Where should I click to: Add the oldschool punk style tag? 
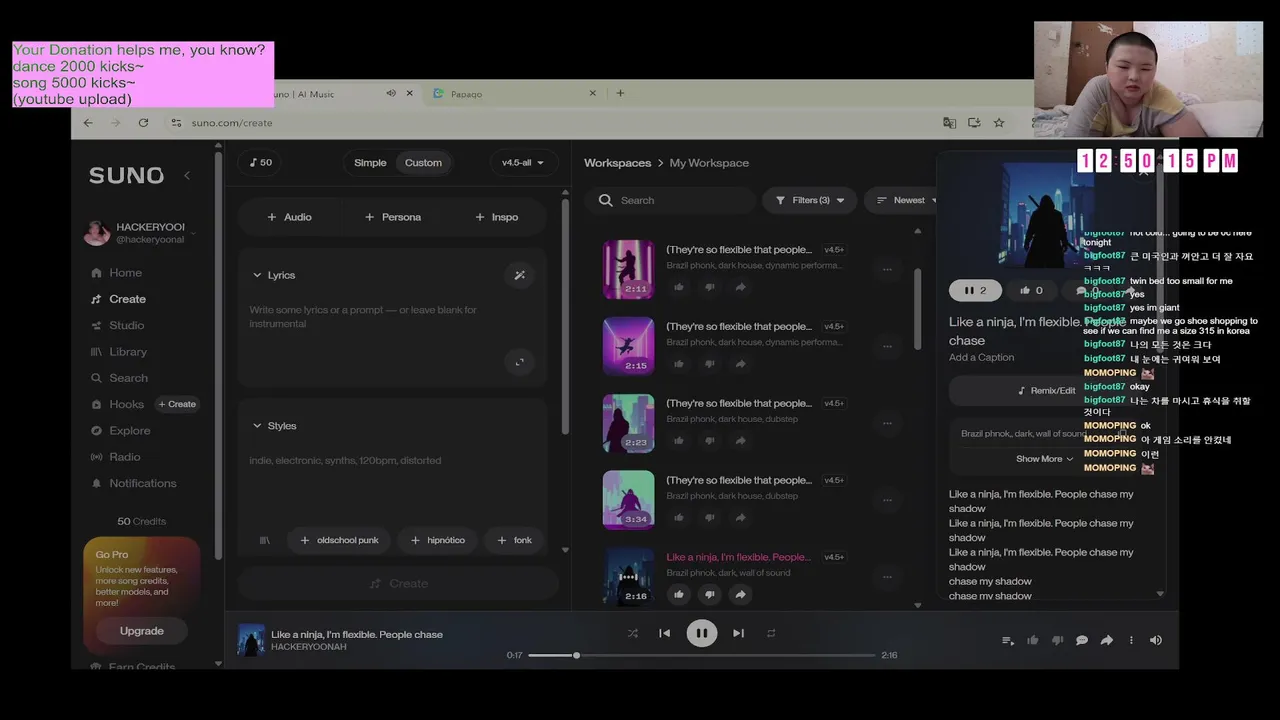pos(339,540)
